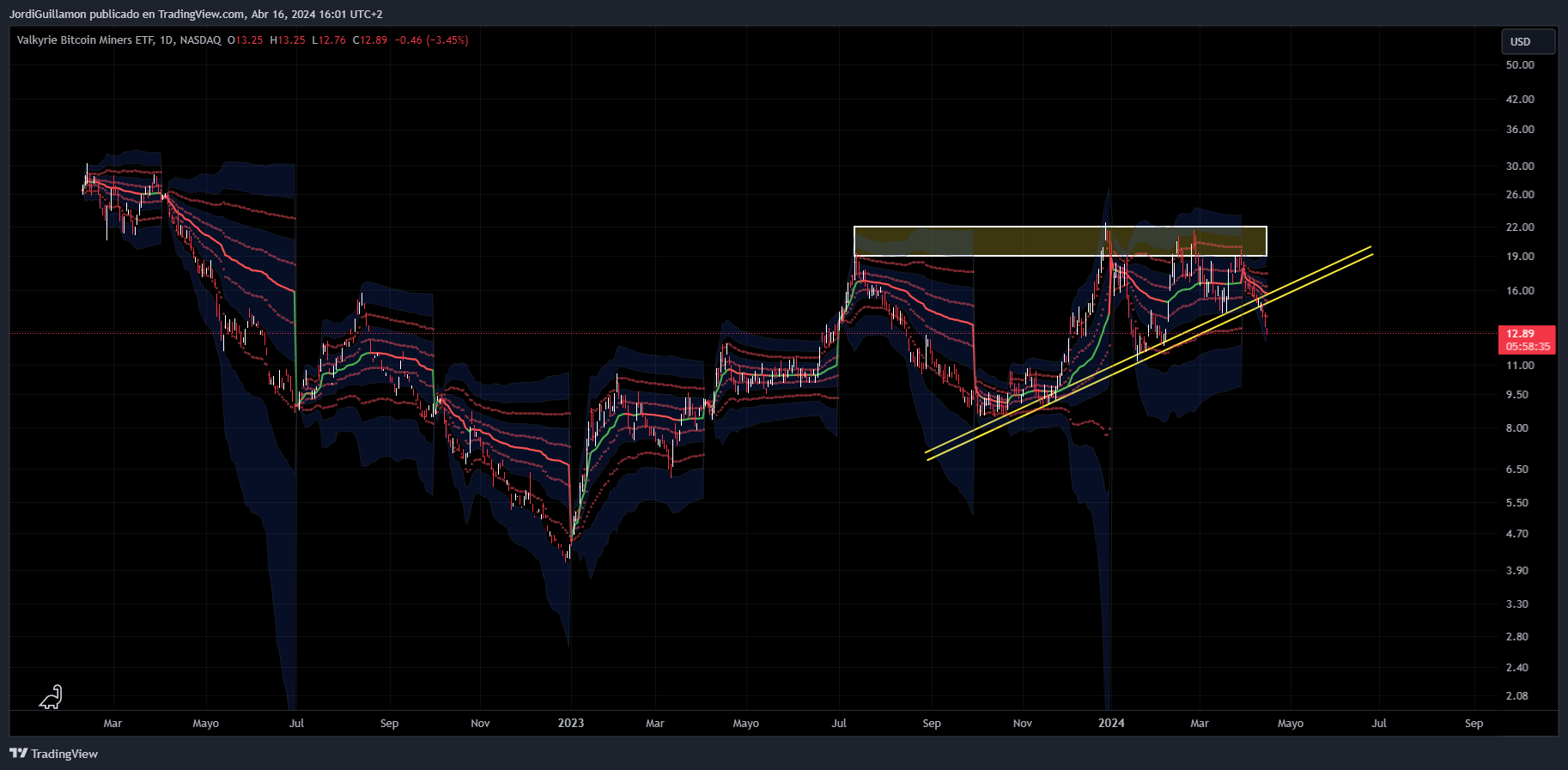Click the 2.40 price axis label
The height and width of the screenshot is (770, 1568).
[x=1517, y=668]
